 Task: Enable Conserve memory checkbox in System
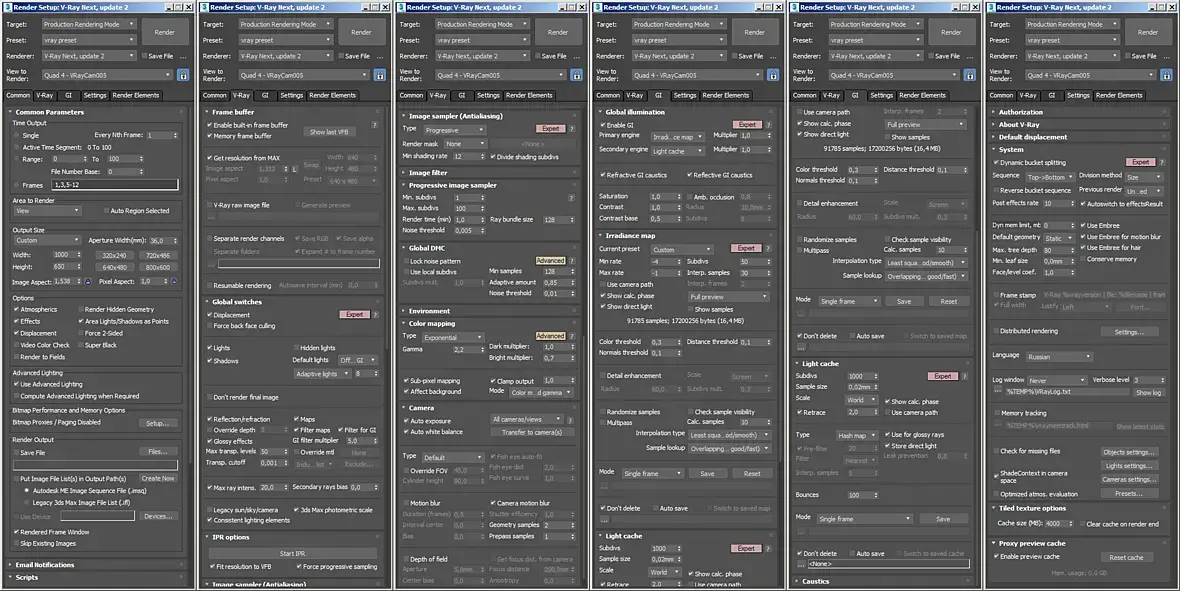click(1084, 259)
